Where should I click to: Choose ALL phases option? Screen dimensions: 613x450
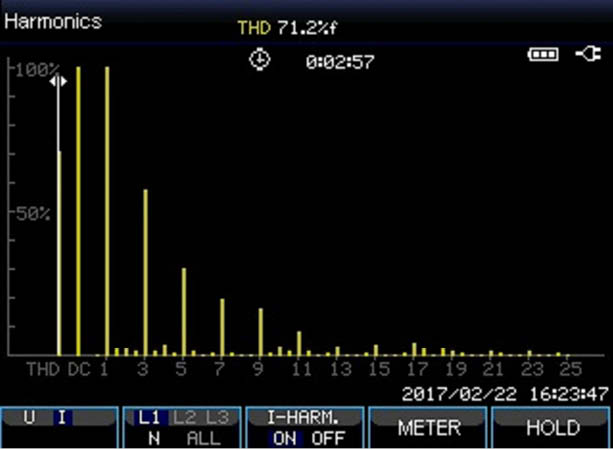203,438
